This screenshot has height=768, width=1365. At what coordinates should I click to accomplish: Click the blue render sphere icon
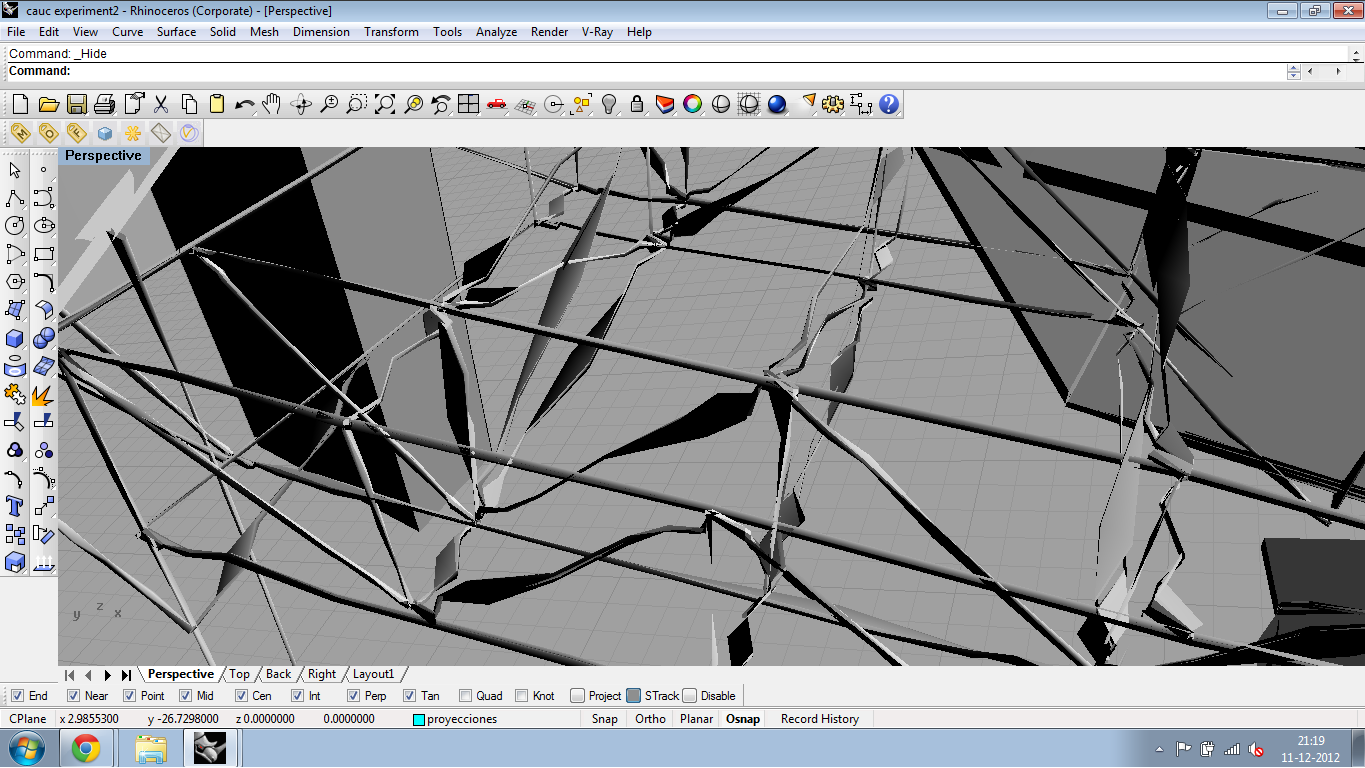coord(777,104)
